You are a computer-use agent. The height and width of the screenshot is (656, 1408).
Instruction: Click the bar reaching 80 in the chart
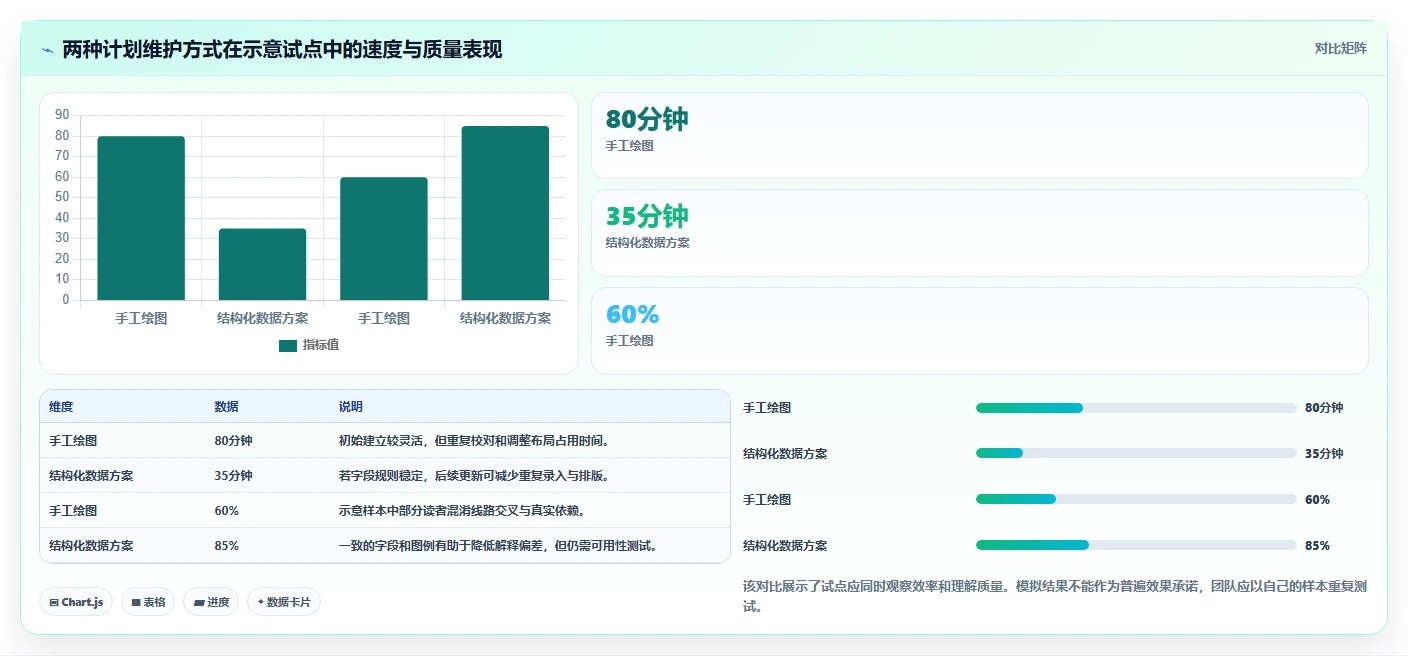pos(141,218)
